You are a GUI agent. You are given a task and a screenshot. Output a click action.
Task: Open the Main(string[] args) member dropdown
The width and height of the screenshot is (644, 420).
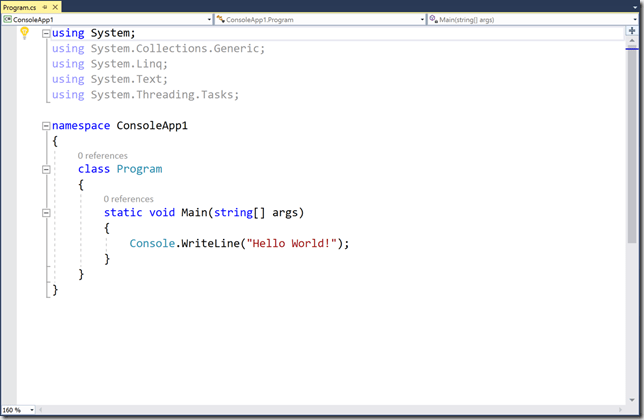(x=632, y=19)
